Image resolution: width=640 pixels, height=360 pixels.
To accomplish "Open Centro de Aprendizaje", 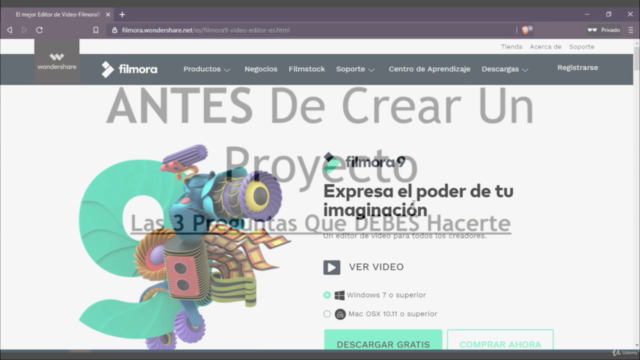I will 429,69.
